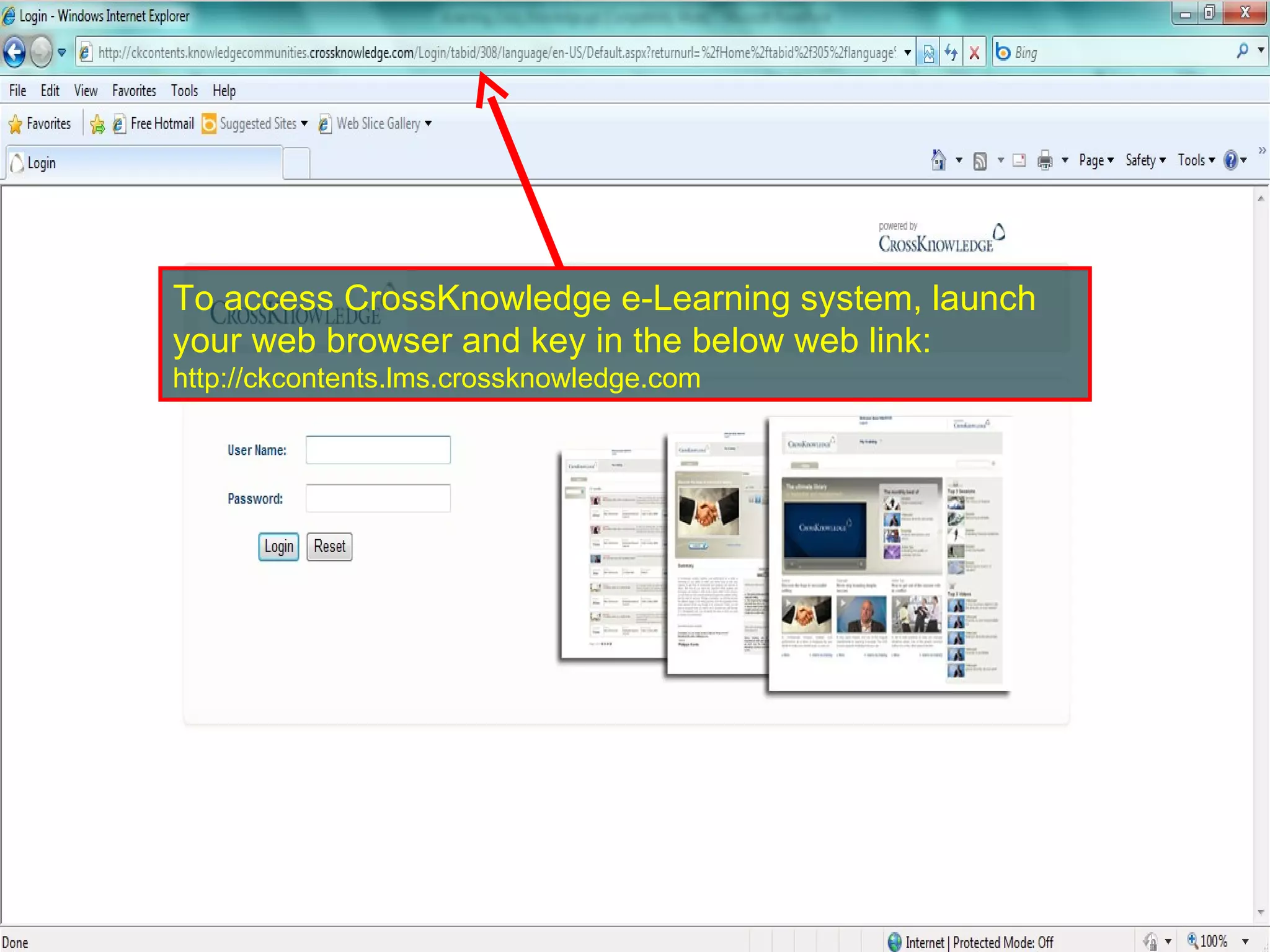Viewport: 1270px width, 952px height.
Task: Click the Favorites star button
Action: 40,124
